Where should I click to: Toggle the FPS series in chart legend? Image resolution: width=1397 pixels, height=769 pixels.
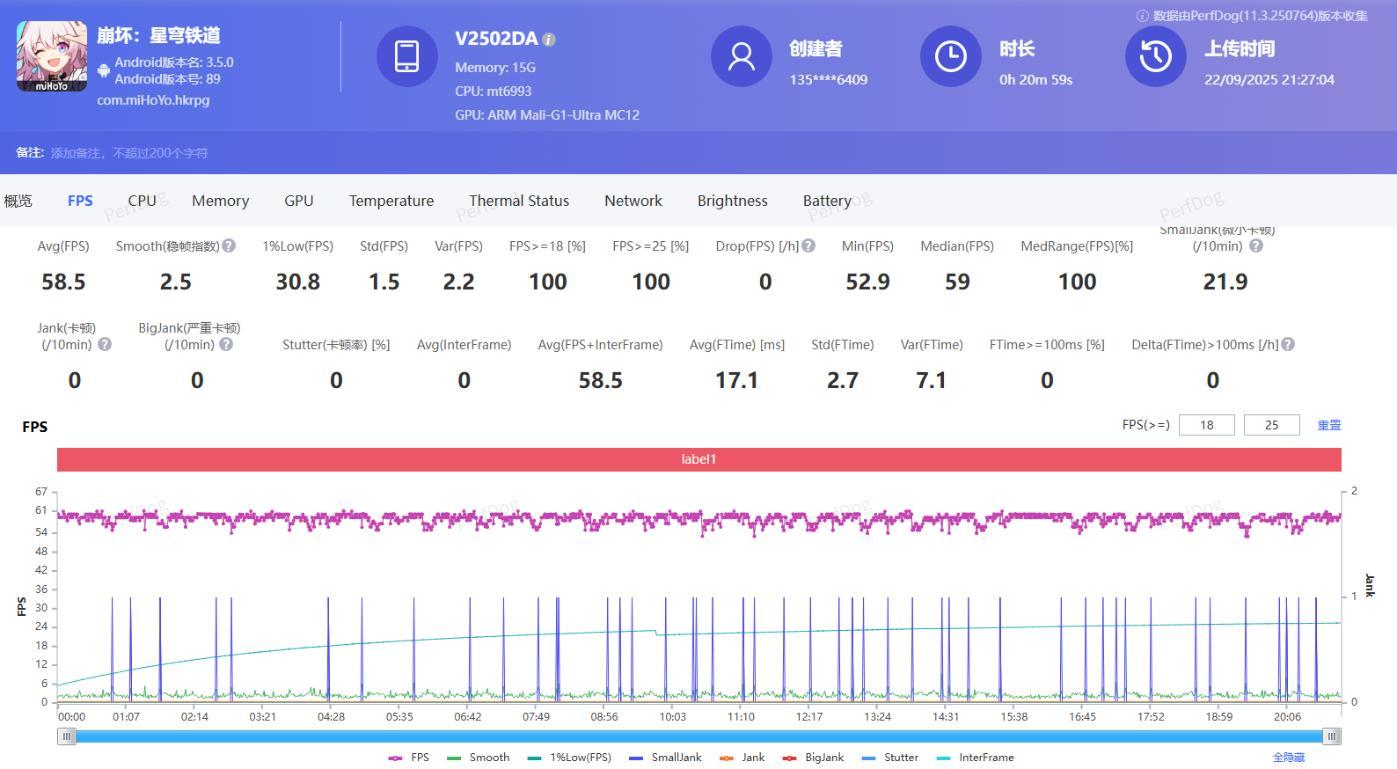[409, 758]
